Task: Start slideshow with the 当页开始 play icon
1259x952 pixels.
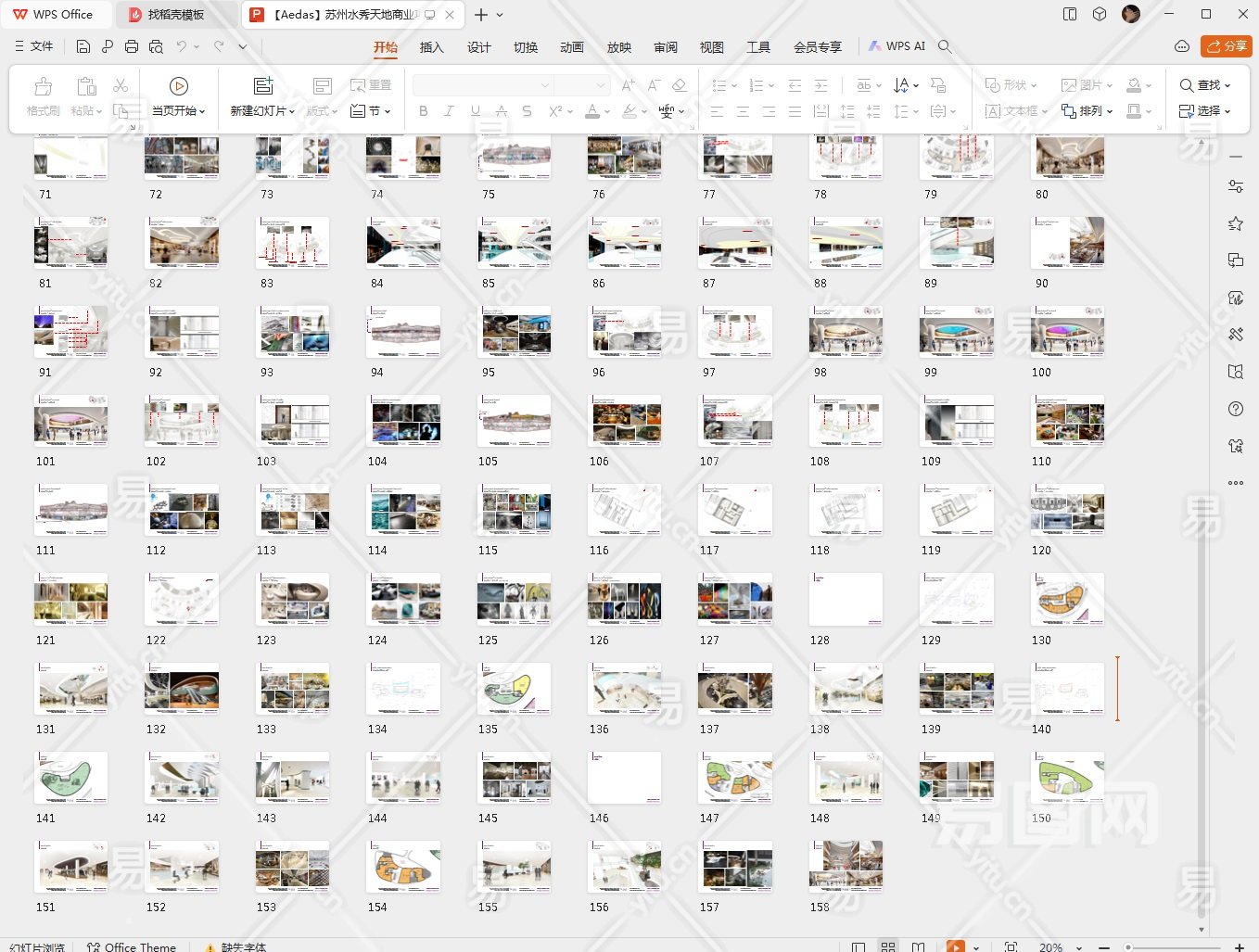Action: click(179, 86)
